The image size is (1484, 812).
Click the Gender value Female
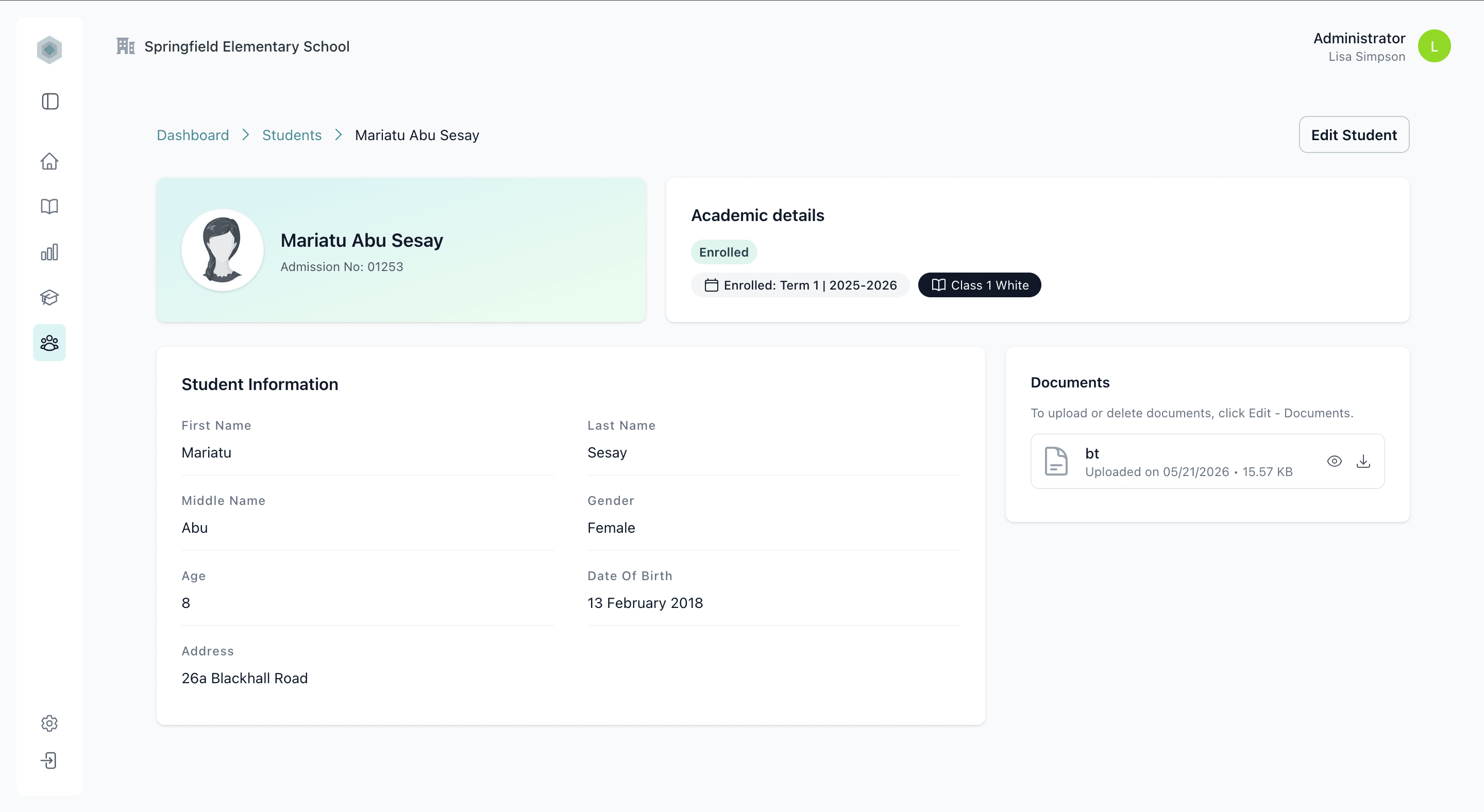click(611, 528)
